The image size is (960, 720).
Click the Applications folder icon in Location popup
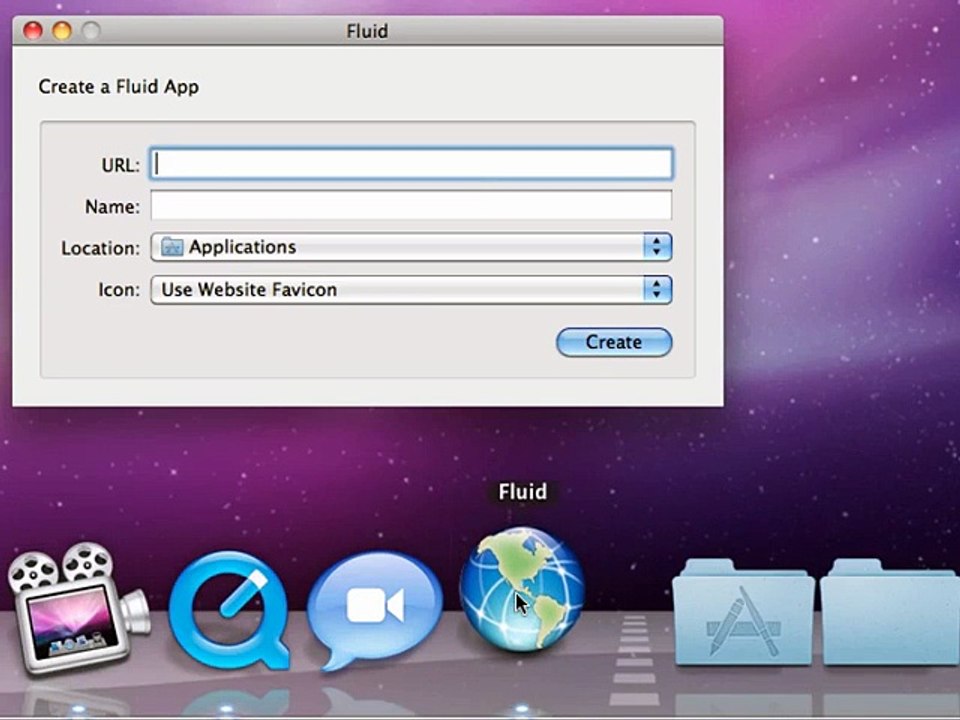(x=172, y=247)
